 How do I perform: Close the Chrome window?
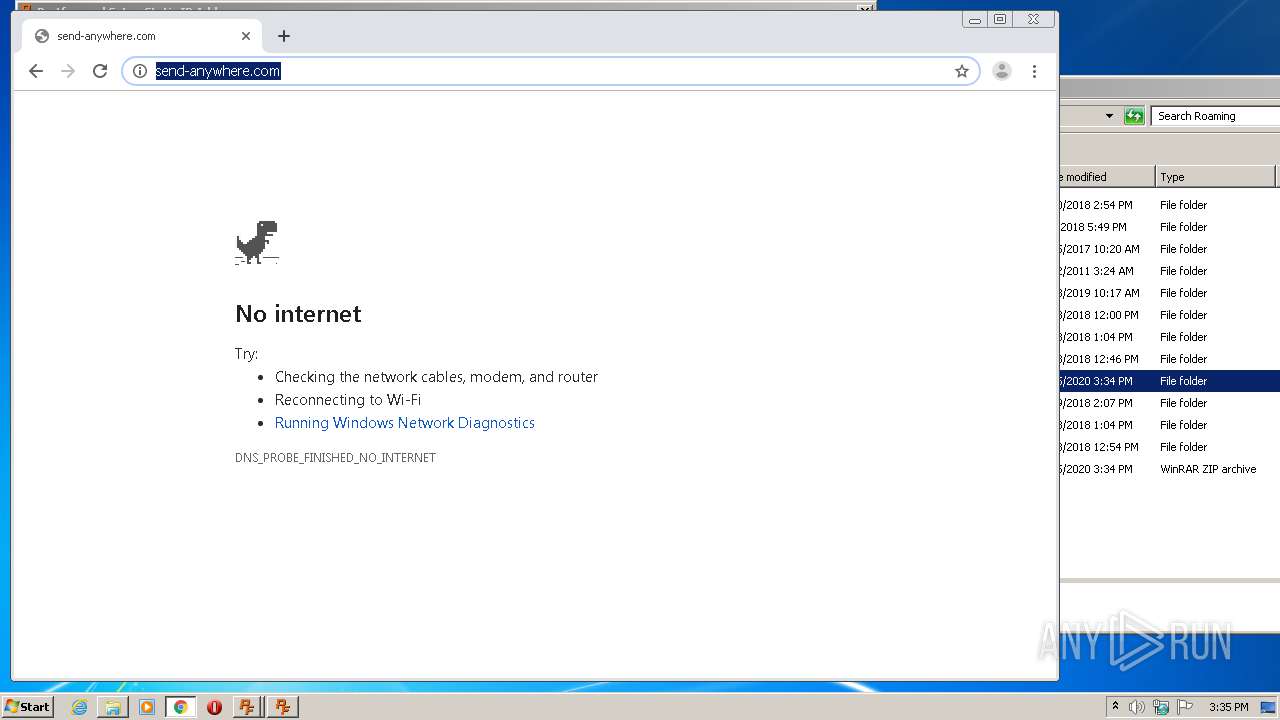(1033, 19)
